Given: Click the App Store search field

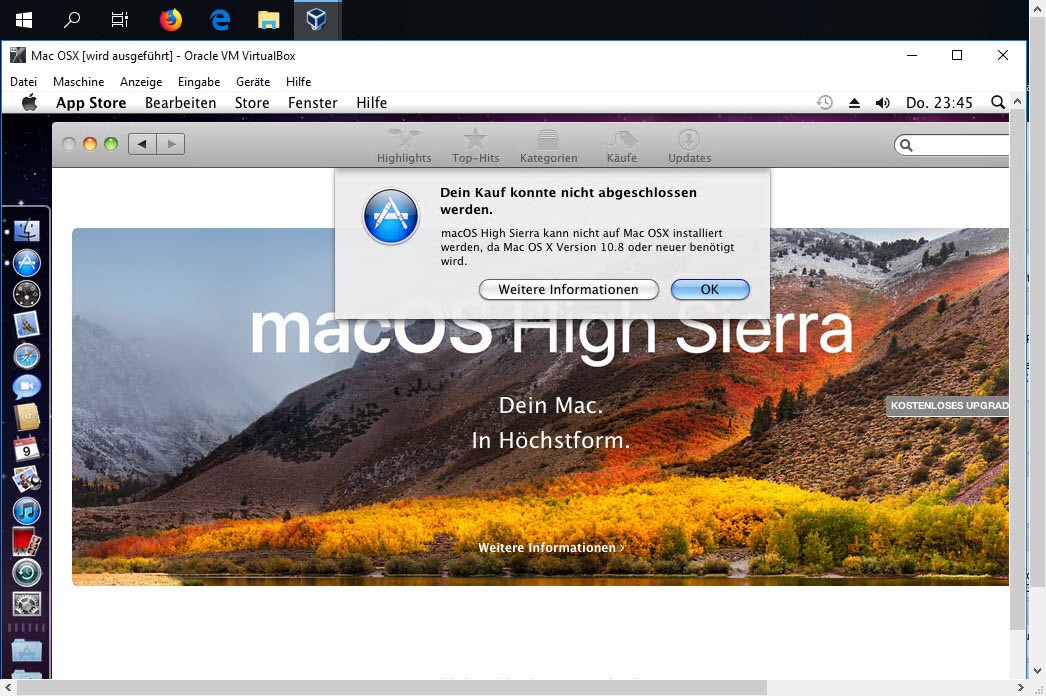Looking at the screenshot, I should click(x=952, y=145).
